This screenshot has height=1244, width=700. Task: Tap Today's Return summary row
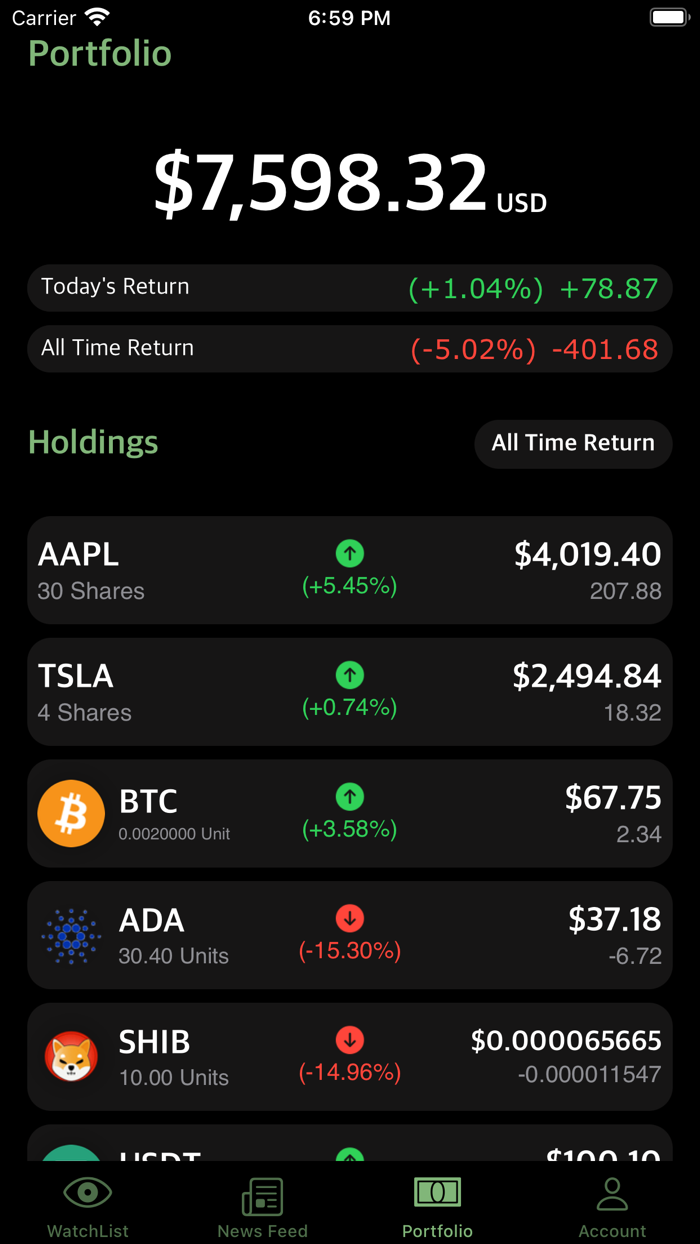tap(350, 288)
